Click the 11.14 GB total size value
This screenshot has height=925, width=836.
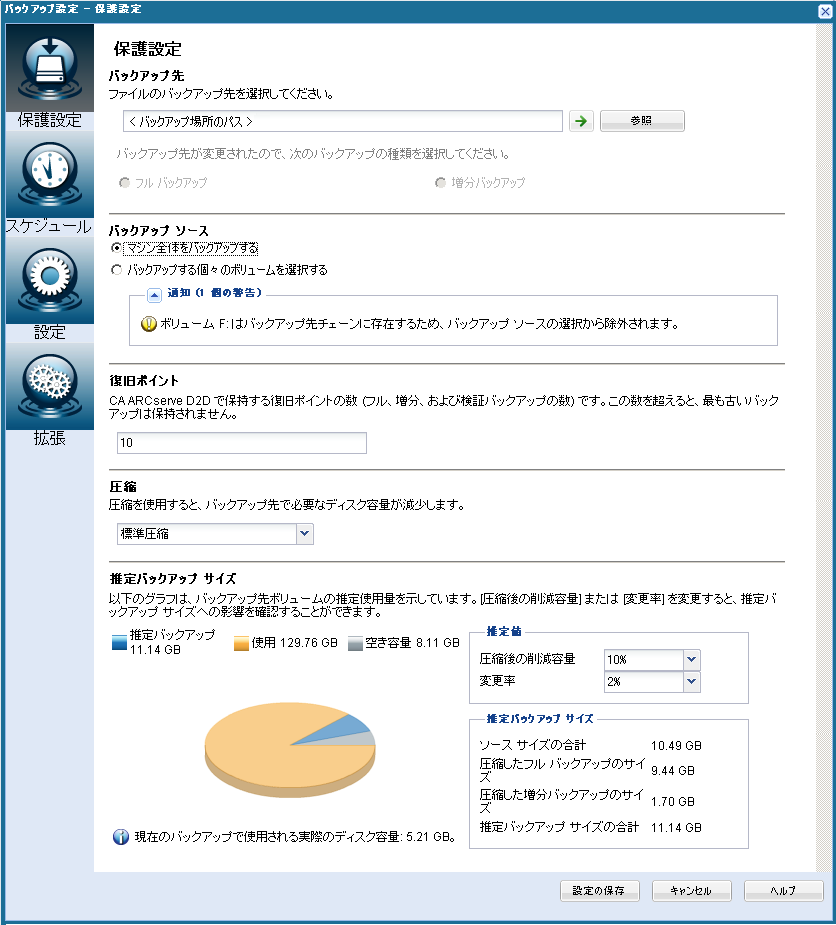click(x=676, y=828)
